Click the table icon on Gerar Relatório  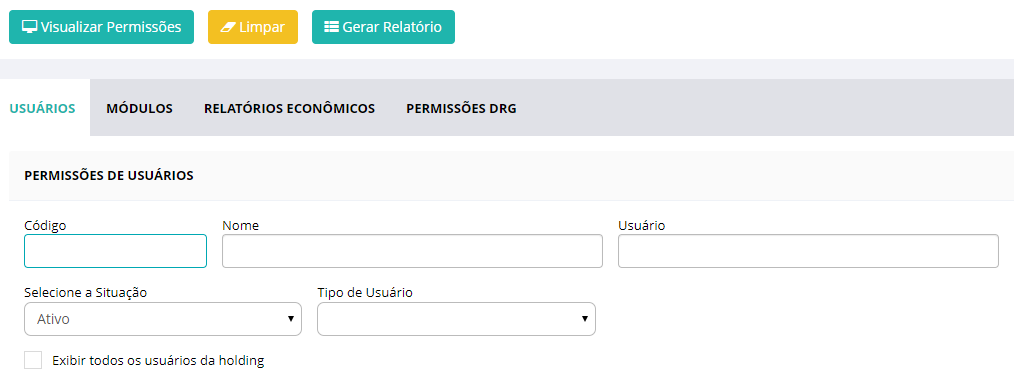(331, 27)
